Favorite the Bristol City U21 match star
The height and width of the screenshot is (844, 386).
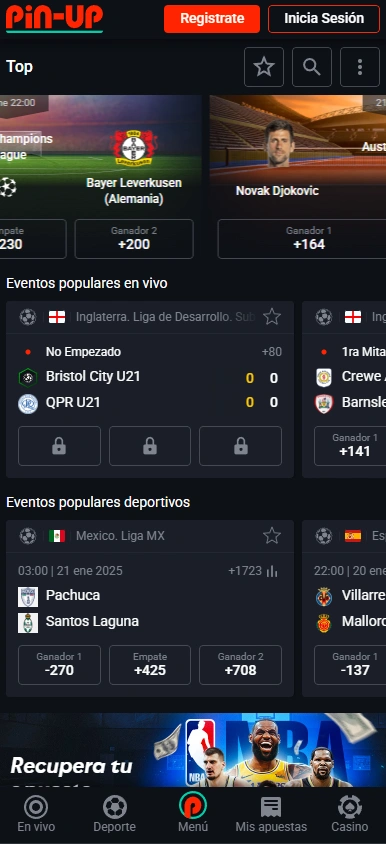[272, 317]
